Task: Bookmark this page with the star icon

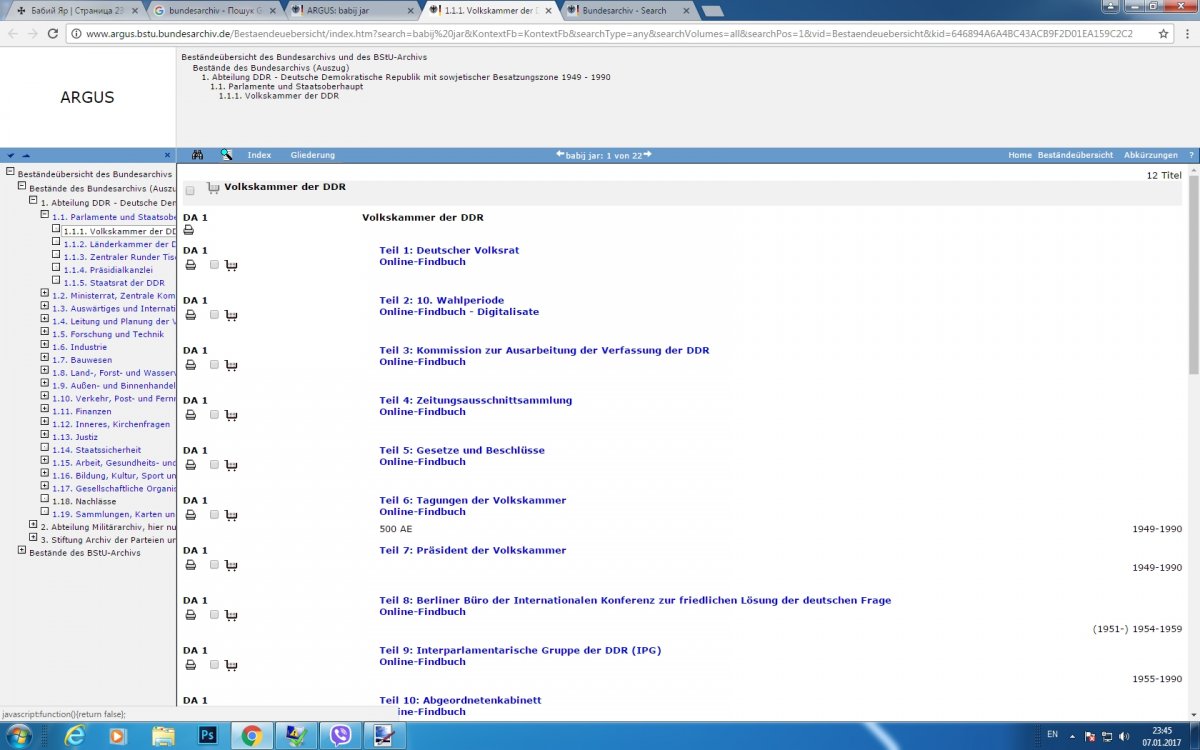Action: click(x=1163, y=33)
